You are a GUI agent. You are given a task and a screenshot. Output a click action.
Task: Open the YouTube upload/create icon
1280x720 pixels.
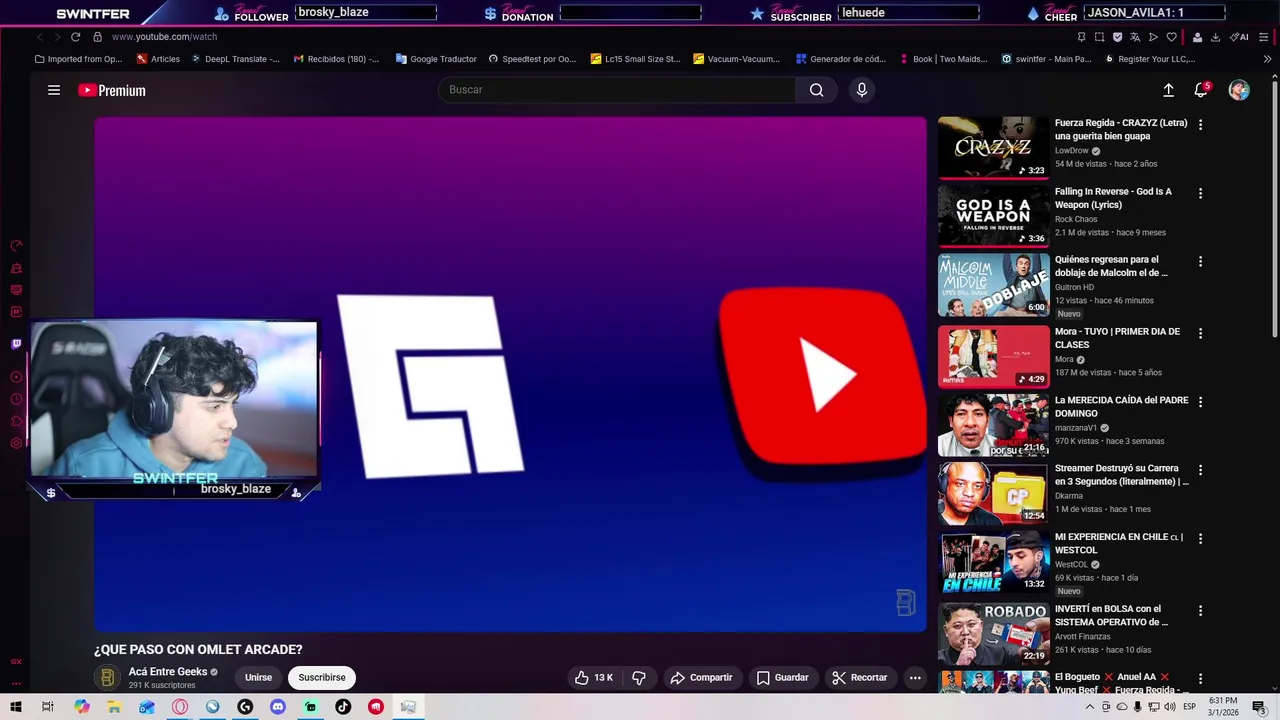[1168, 90]
